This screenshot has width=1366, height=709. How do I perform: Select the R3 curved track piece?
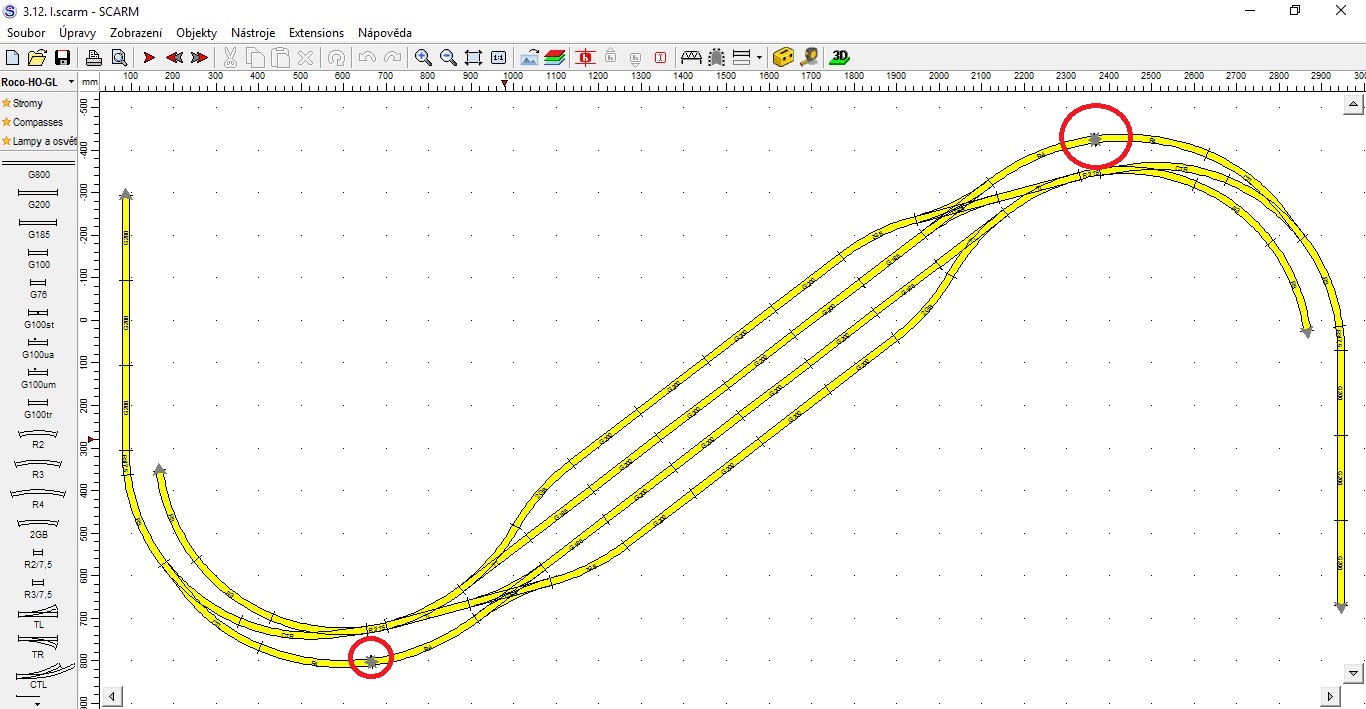pos(38,464)
